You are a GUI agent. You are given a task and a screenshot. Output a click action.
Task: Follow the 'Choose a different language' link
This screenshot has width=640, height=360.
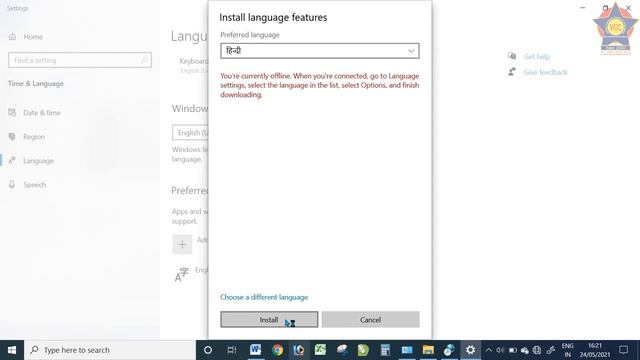tap(264, 297)
